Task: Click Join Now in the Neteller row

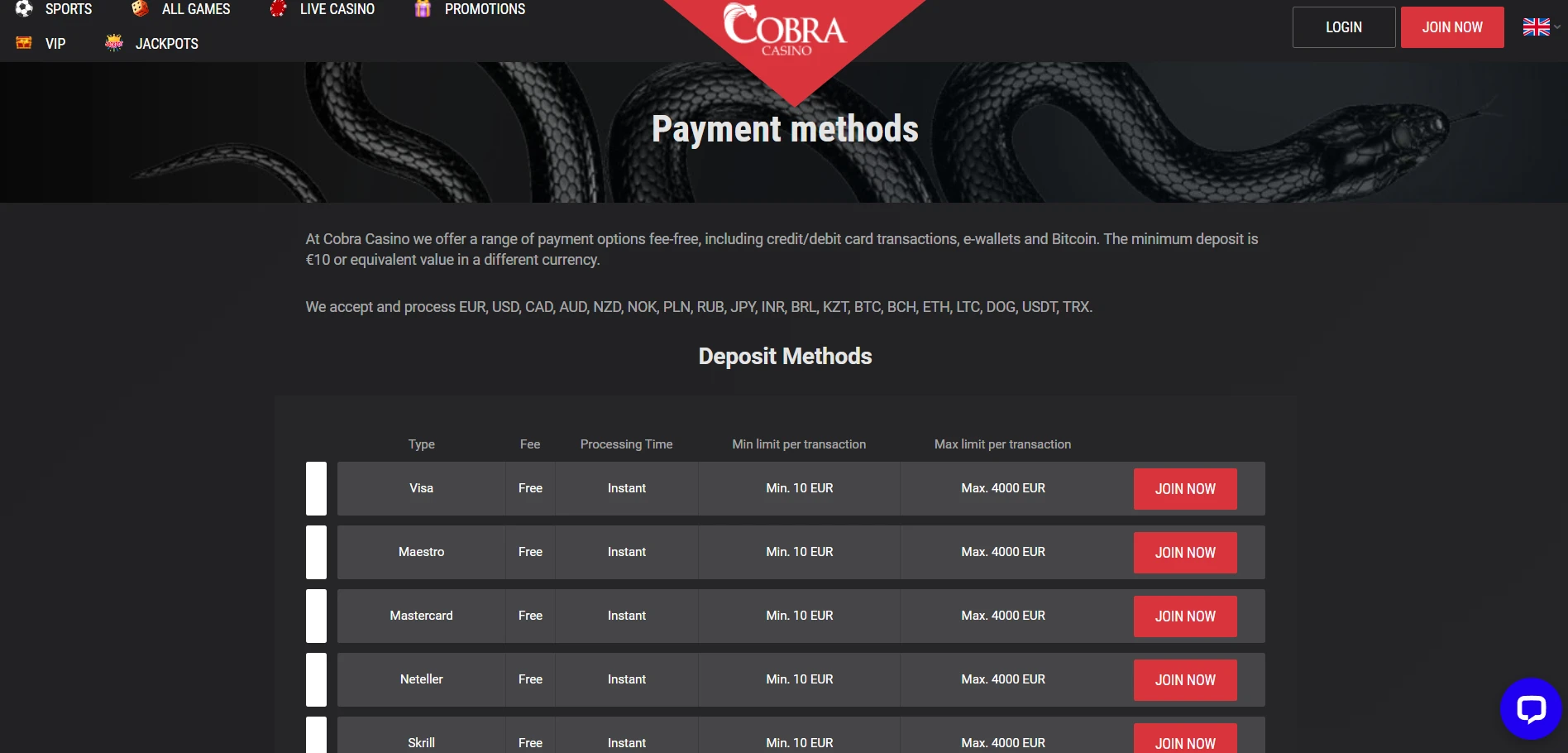Action: (x=1185, y=680)
